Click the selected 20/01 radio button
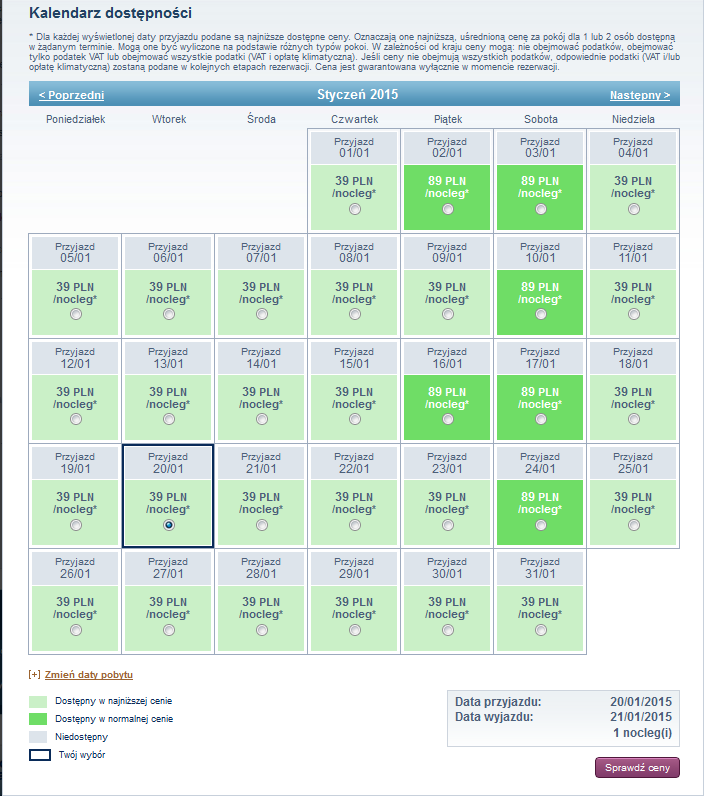704x796 pixels. (x=169, y=525)
